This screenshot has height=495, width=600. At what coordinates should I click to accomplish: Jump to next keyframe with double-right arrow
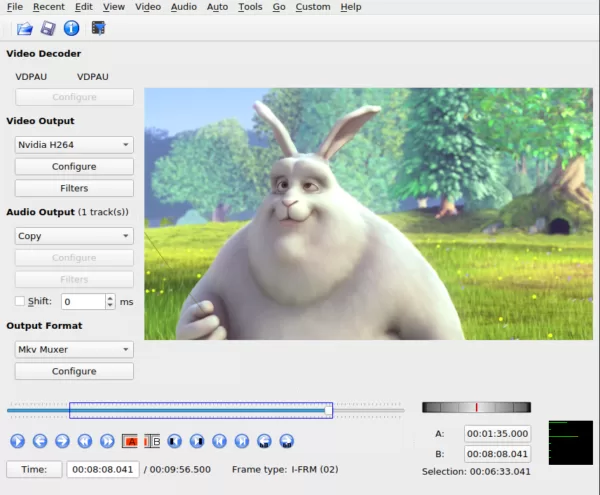click(x=107, y=441)
